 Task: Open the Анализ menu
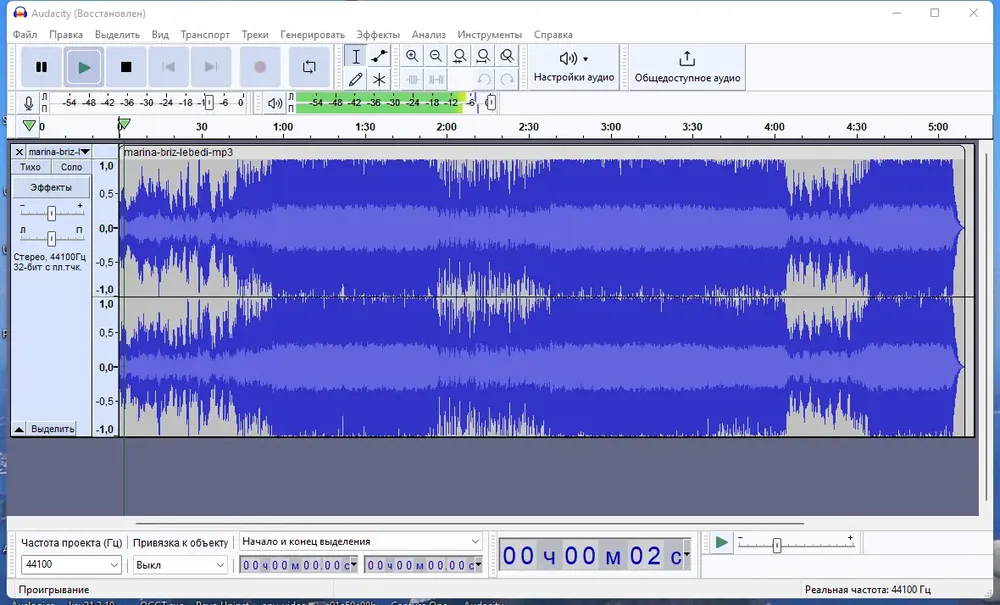[429, 34]
